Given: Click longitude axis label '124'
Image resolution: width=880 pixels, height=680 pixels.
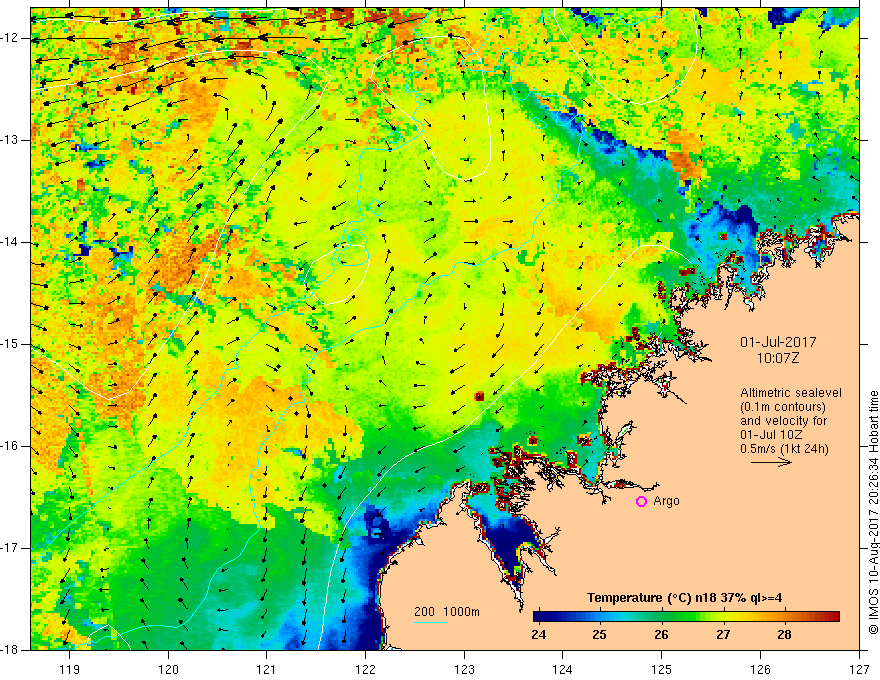Looking at the screenshot, I should 563,669.
